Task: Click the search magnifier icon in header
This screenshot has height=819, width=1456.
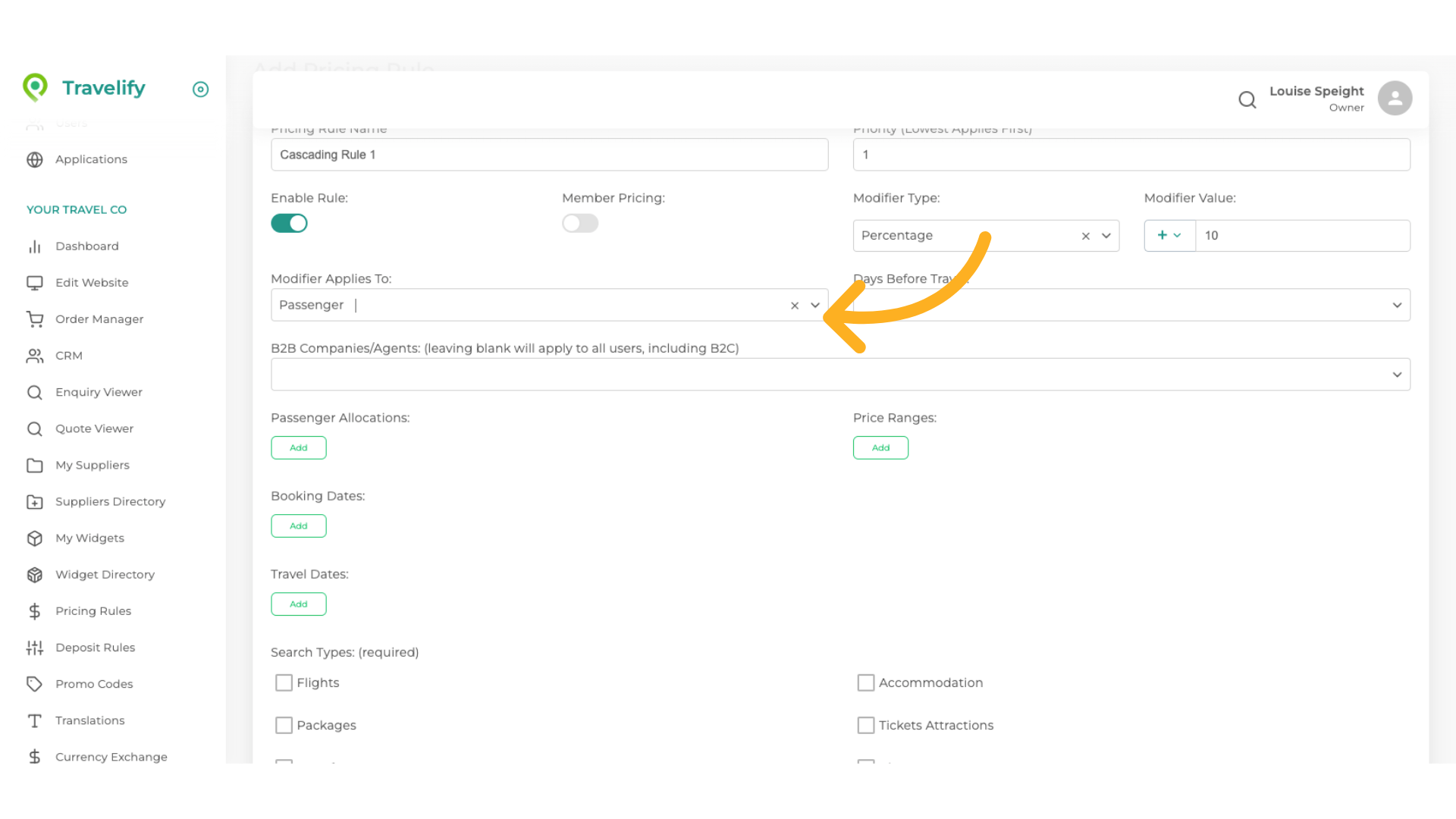Action: tap(1247, 99)
